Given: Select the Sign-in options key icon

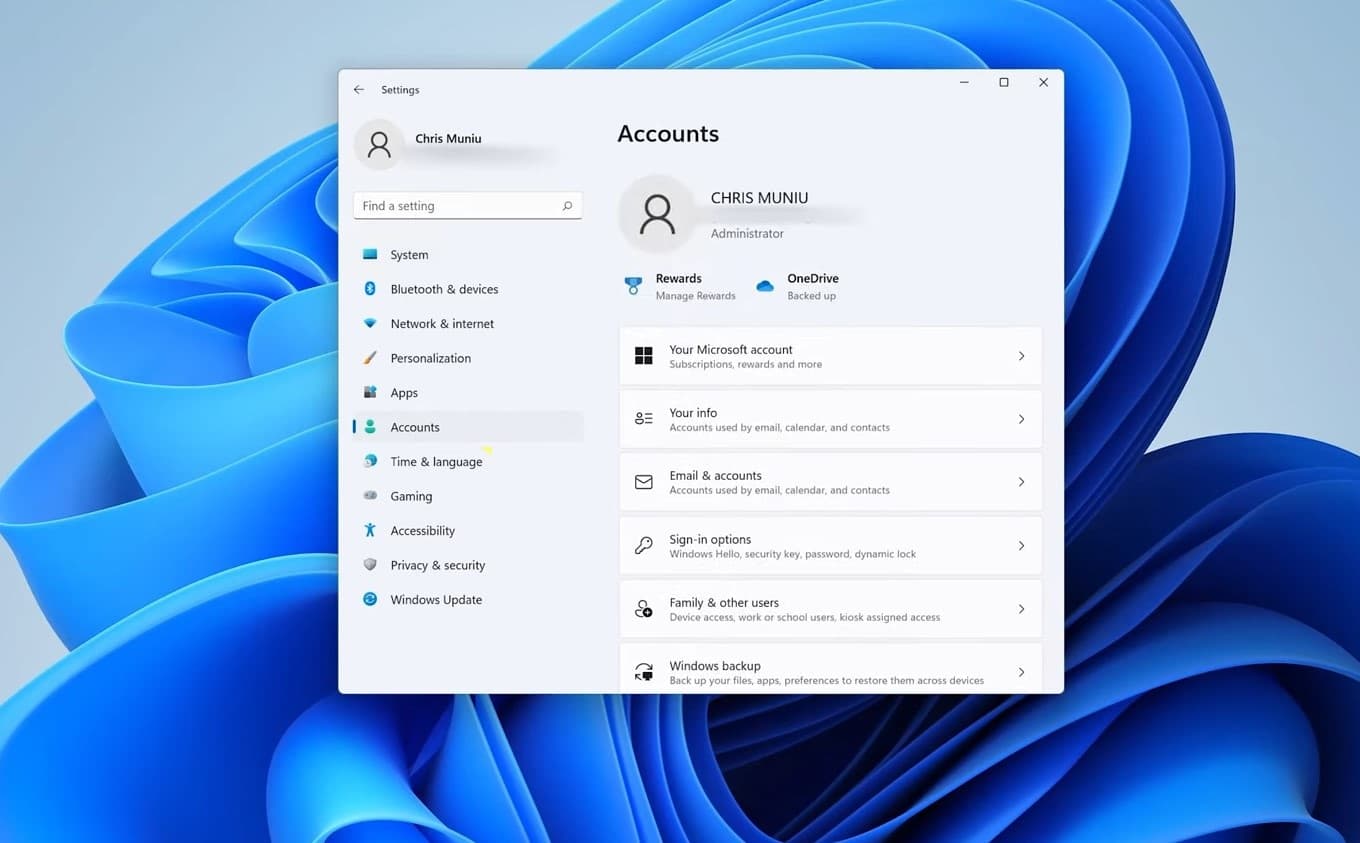Looking at the screenshot, I should tap(643, 545).
